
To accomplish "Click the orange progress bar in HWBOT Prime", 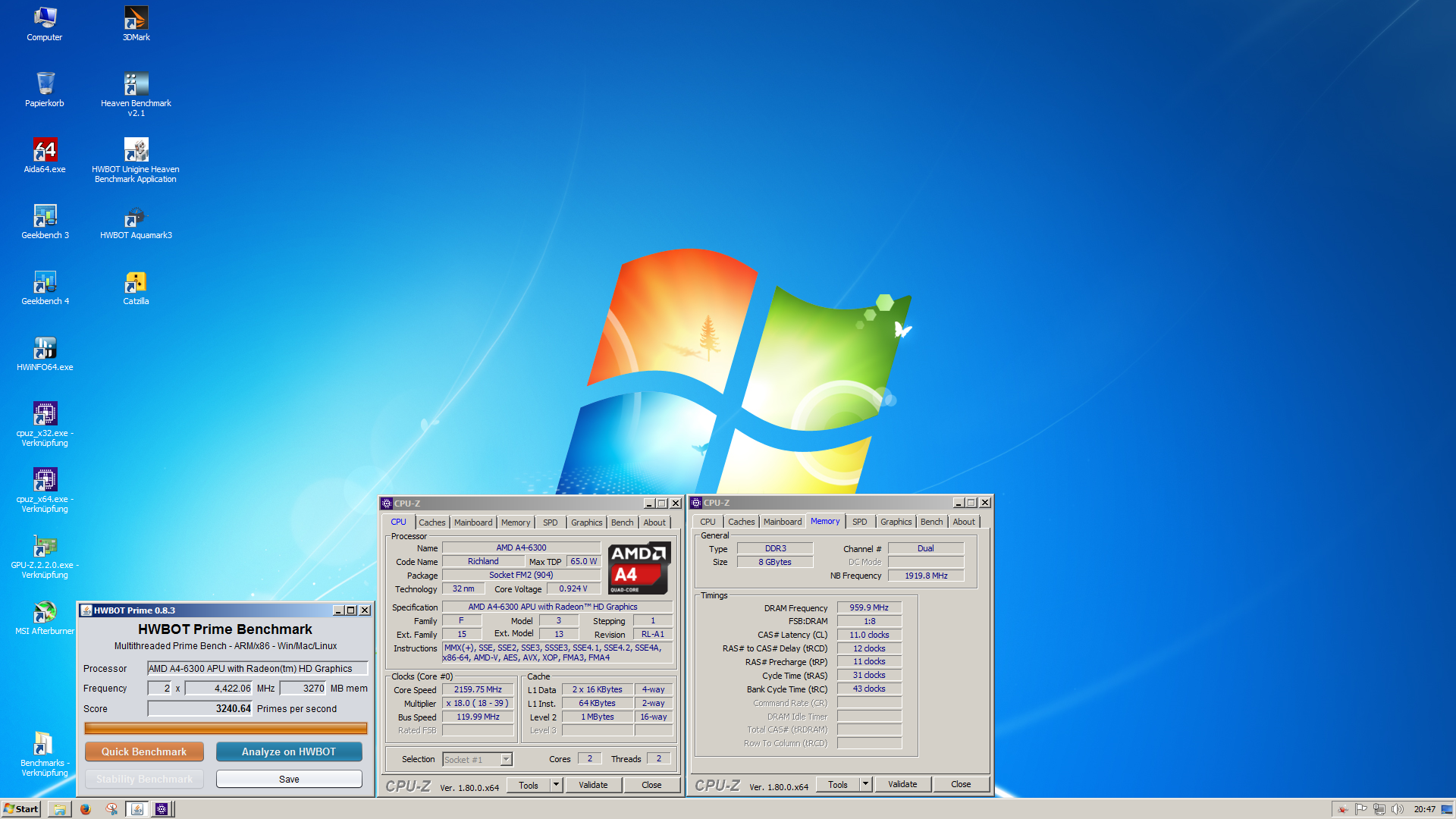I will pyautogui.click(x=226, y=729).
